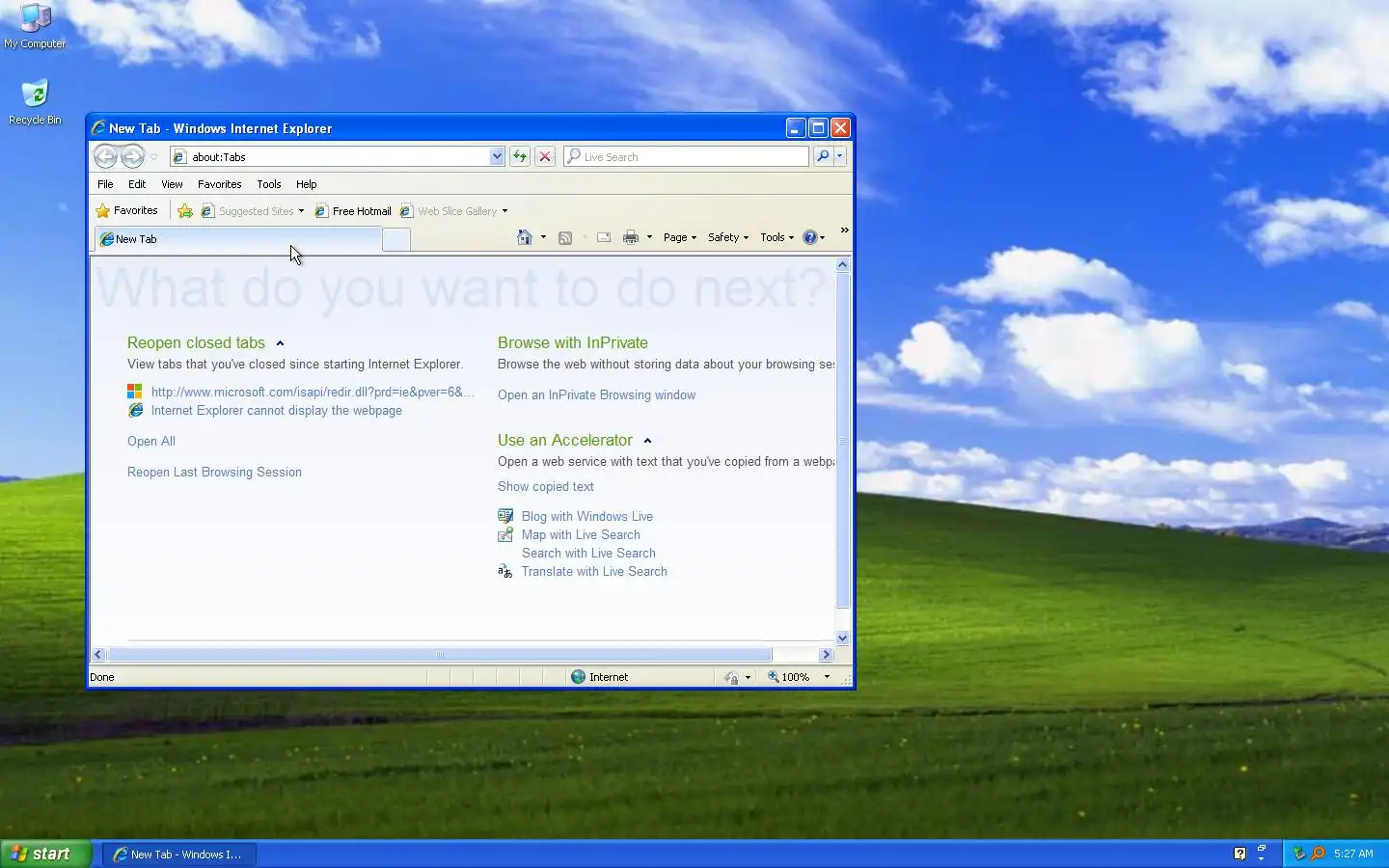Choose Translate with Live Search accelerator
Image resolution: width=1389 pixels, height=868 pixels.
tap(594, 571)
